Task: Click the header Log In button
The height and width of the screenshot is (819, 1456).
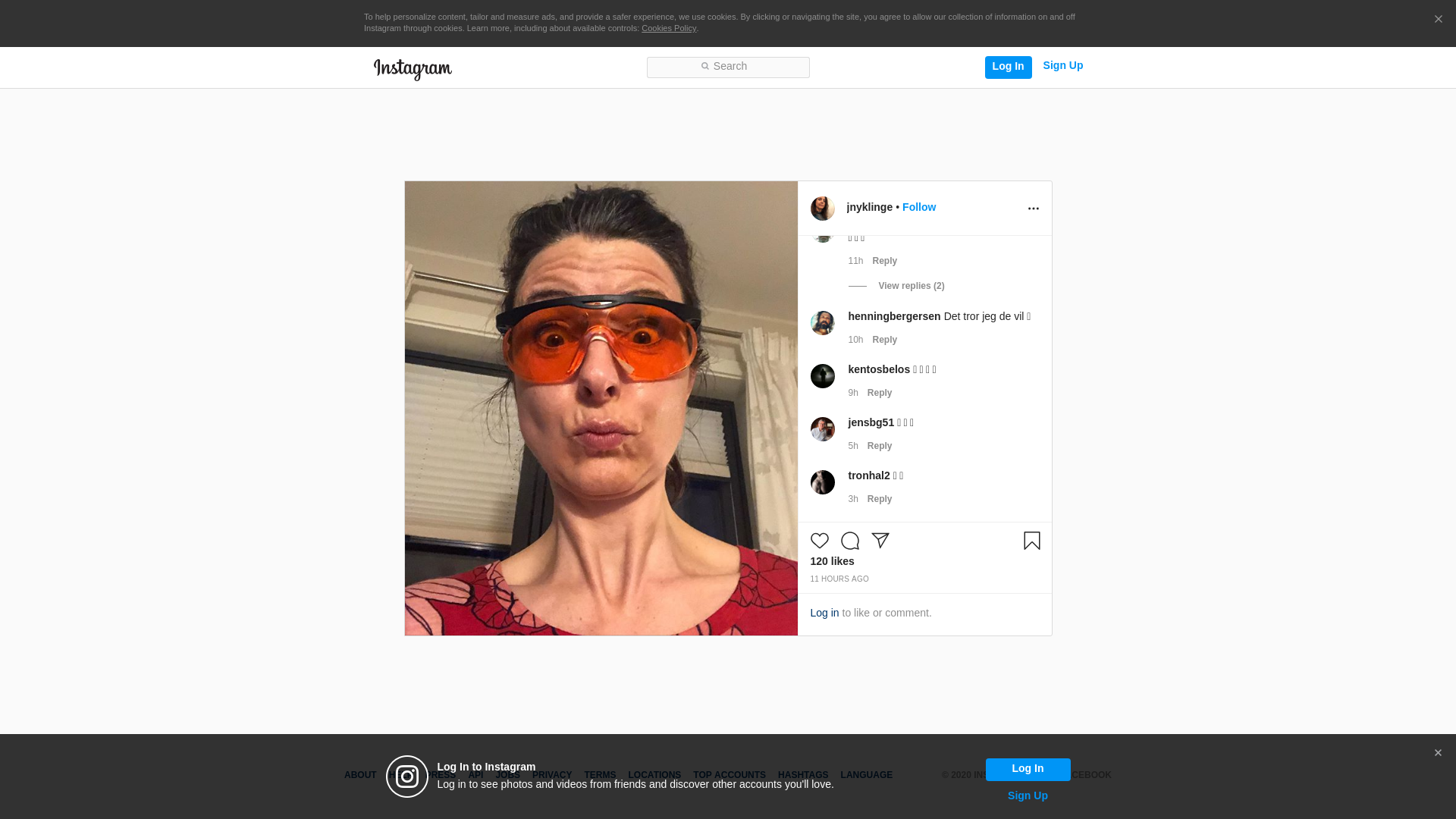Action: pos(1009,67)
